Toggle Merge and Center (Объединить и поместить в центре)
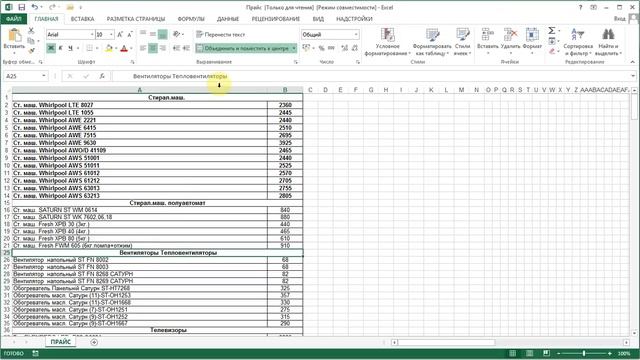 point(243,48)
